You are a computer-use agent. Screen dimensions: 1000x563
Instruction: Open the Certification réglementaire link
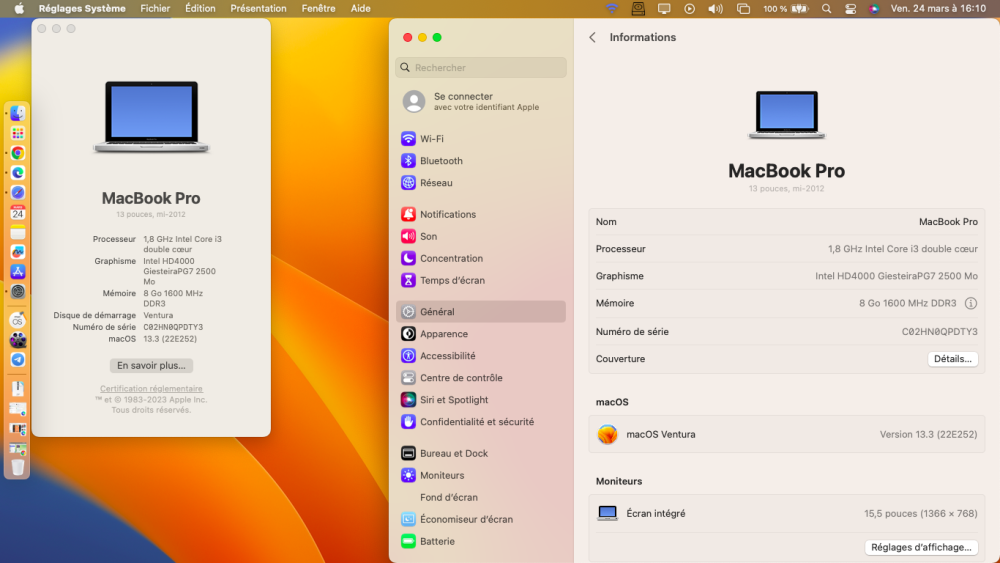click(x=151, y=388)
